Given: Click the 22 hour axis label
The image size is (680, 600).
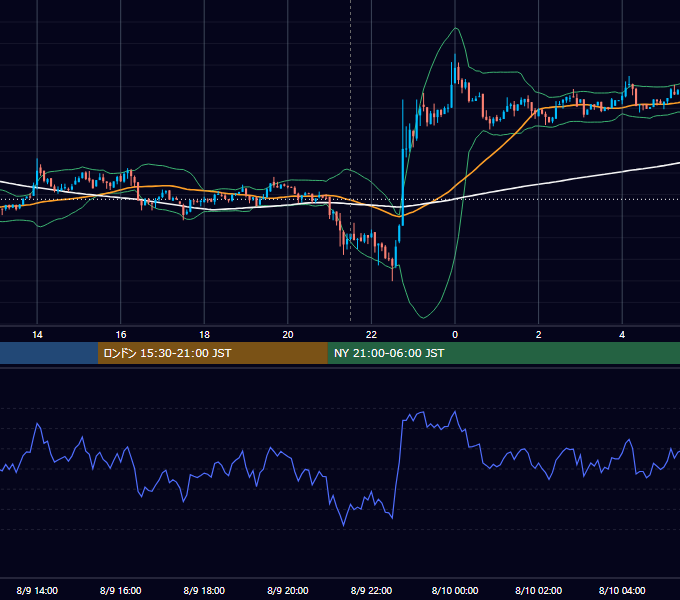Looking at the screenshot, I should (x=371, y=335).
